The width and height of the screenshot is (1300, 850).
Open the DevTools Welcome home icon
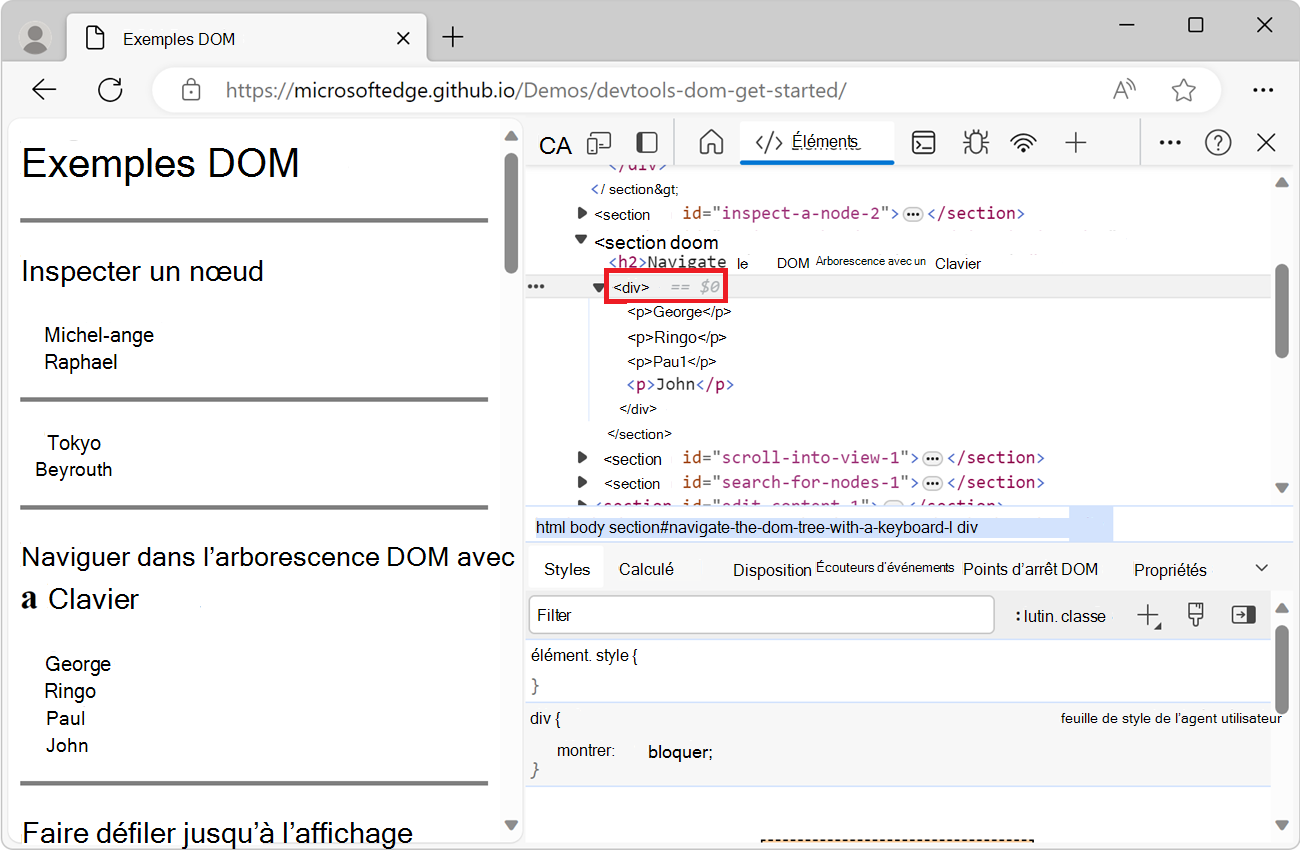[x=711, y=143]
